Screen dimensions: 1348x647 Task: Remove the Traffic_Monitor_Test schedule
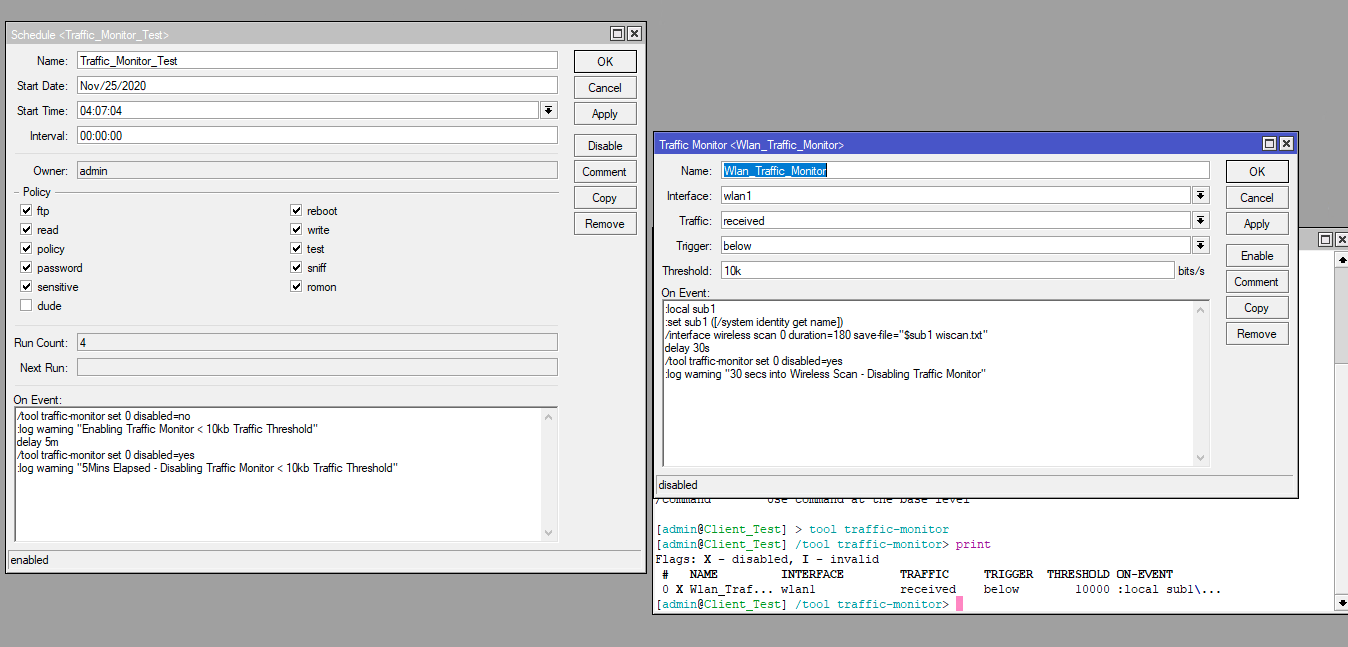(x=604, y=223)
